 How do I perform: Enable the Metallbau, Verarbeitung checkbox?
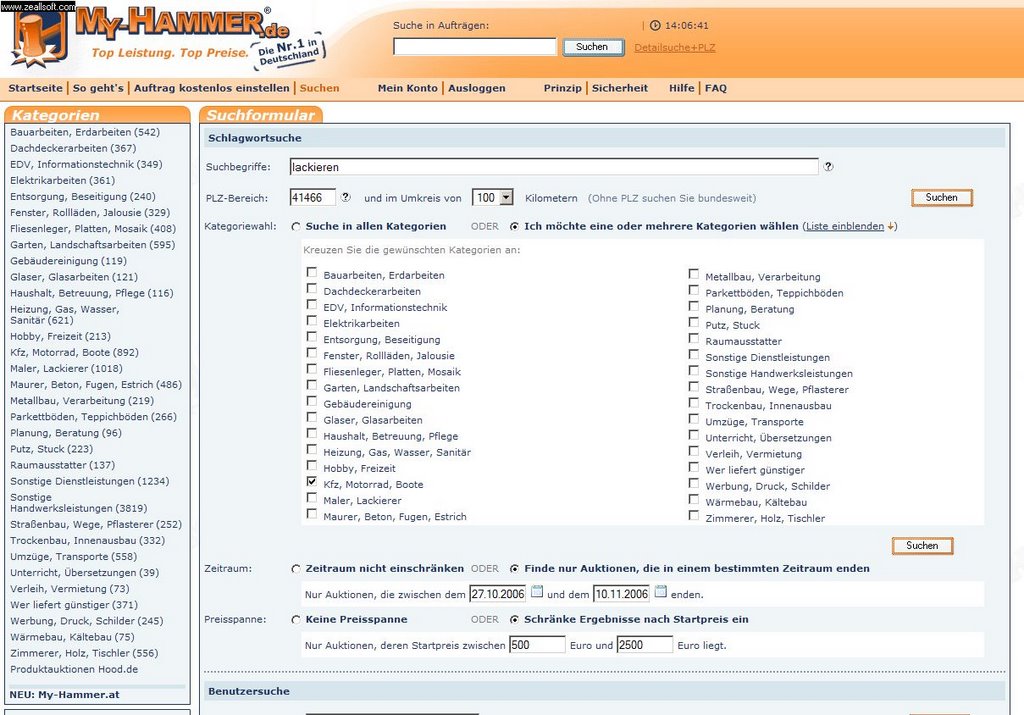coord(694,274)
